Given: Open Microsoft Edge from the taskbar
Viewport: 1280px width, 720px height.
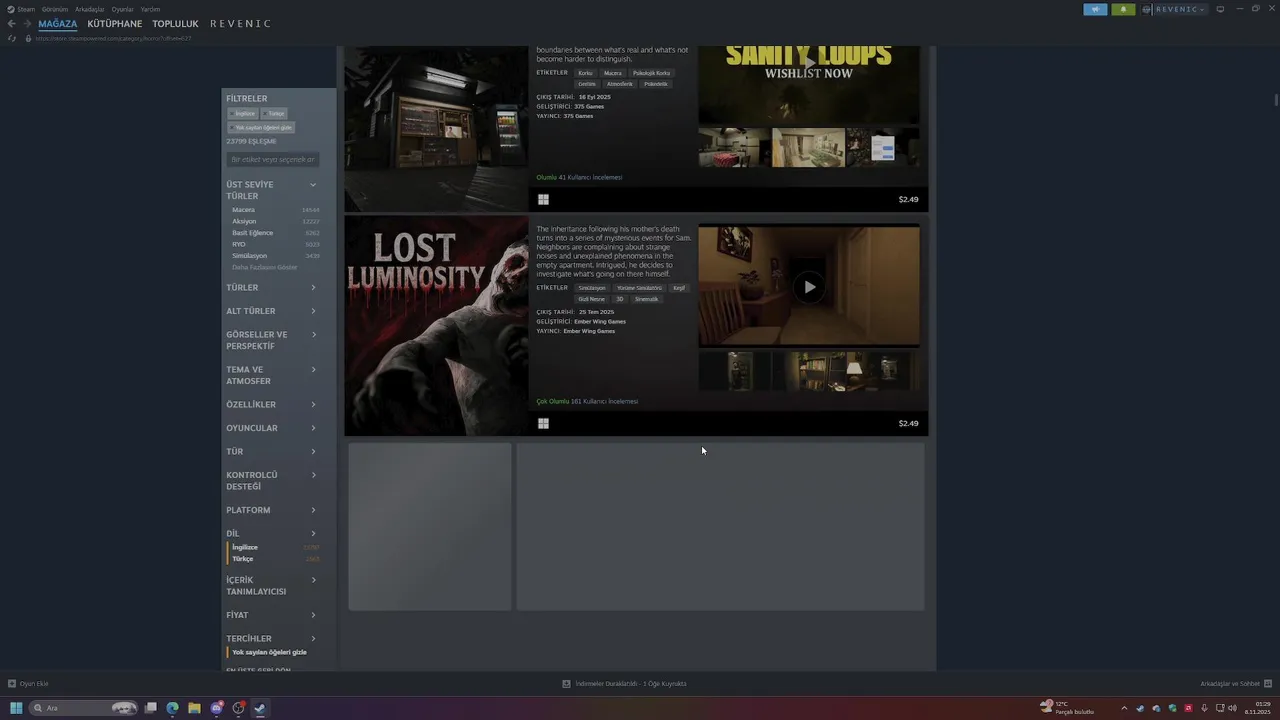Looking at the screenshot, I should pyautogui.click(x=172, y=708).
